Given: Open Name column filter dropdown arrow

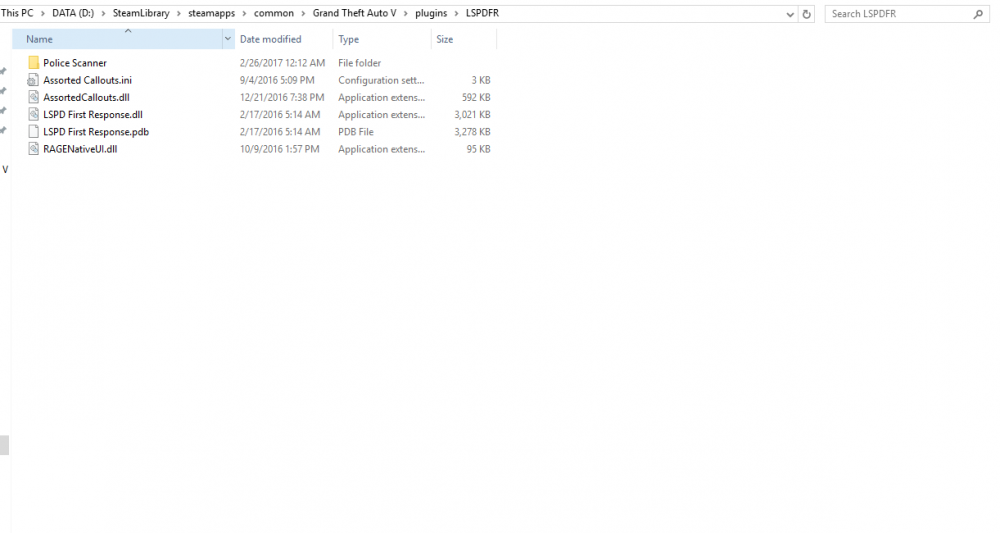Looking at the screenshot, I should [228, 39].
